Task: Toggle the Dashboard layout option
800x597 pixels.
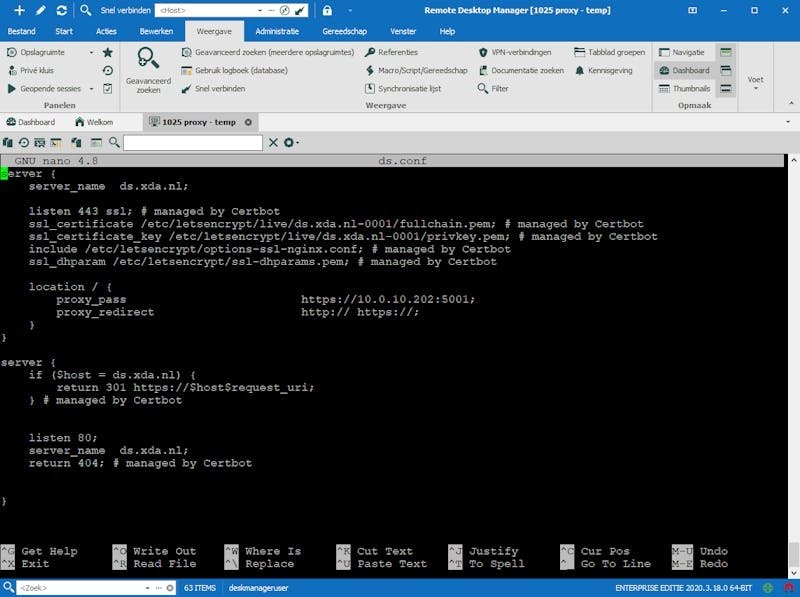Action: pos(684,70)
